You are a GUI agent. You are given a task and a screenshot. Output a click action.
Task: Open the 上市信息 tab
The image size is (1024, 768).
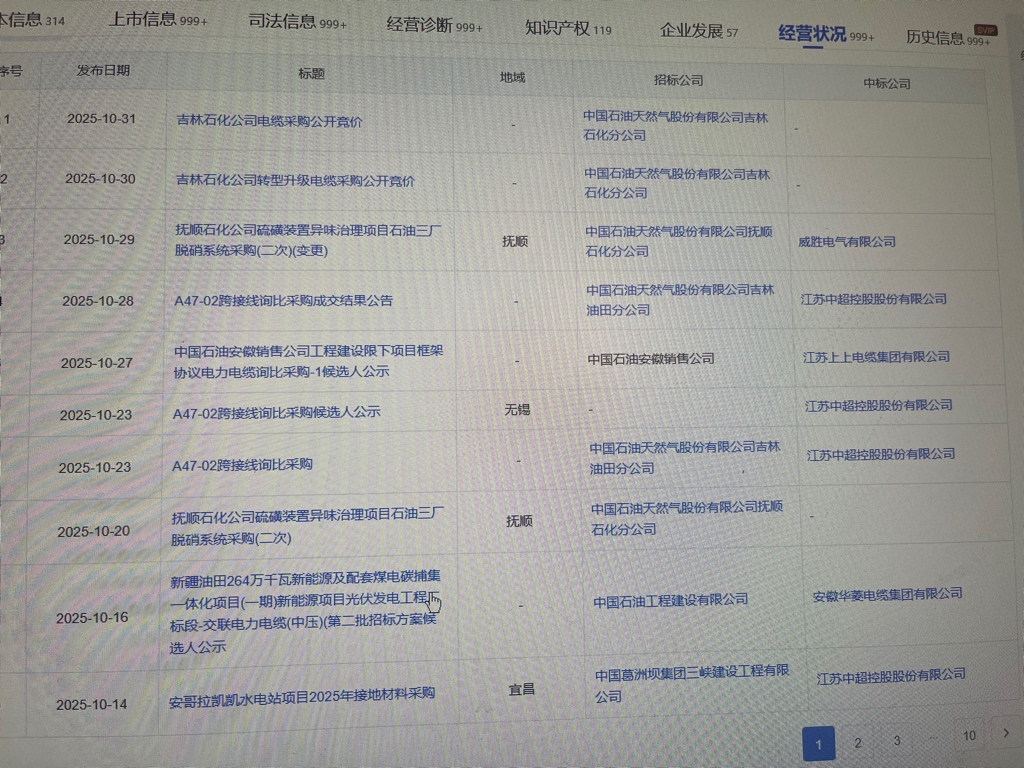tap(158, 19)
